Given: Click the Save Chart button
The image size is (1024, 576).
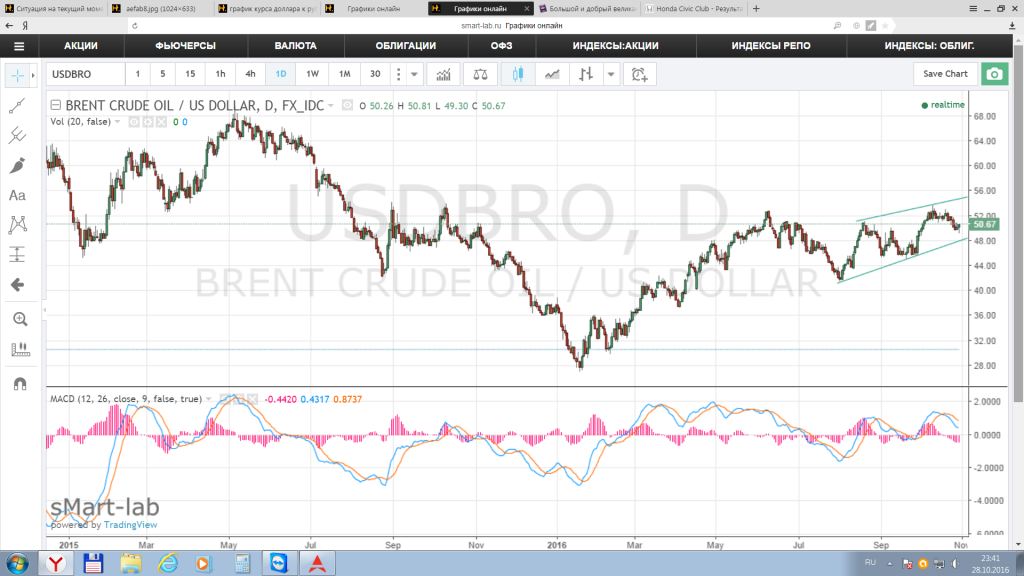Looking at the screenshot, I should [944, 74].
